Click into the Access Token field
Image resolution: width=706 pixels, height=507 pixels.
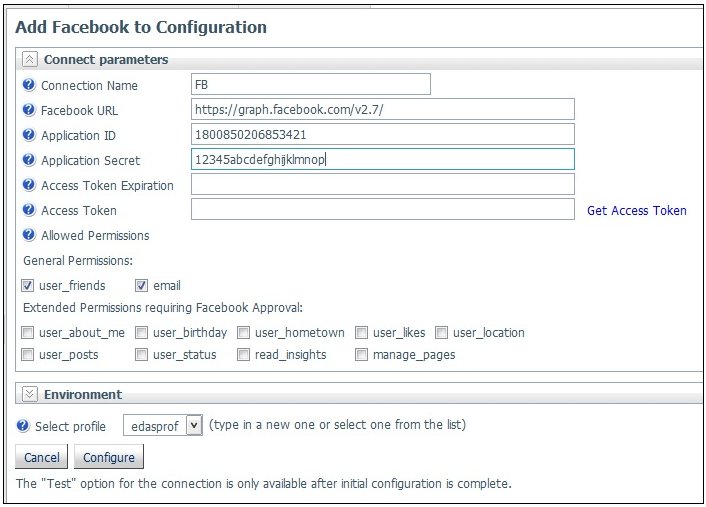pyautogui.click(x=383, y=209)
